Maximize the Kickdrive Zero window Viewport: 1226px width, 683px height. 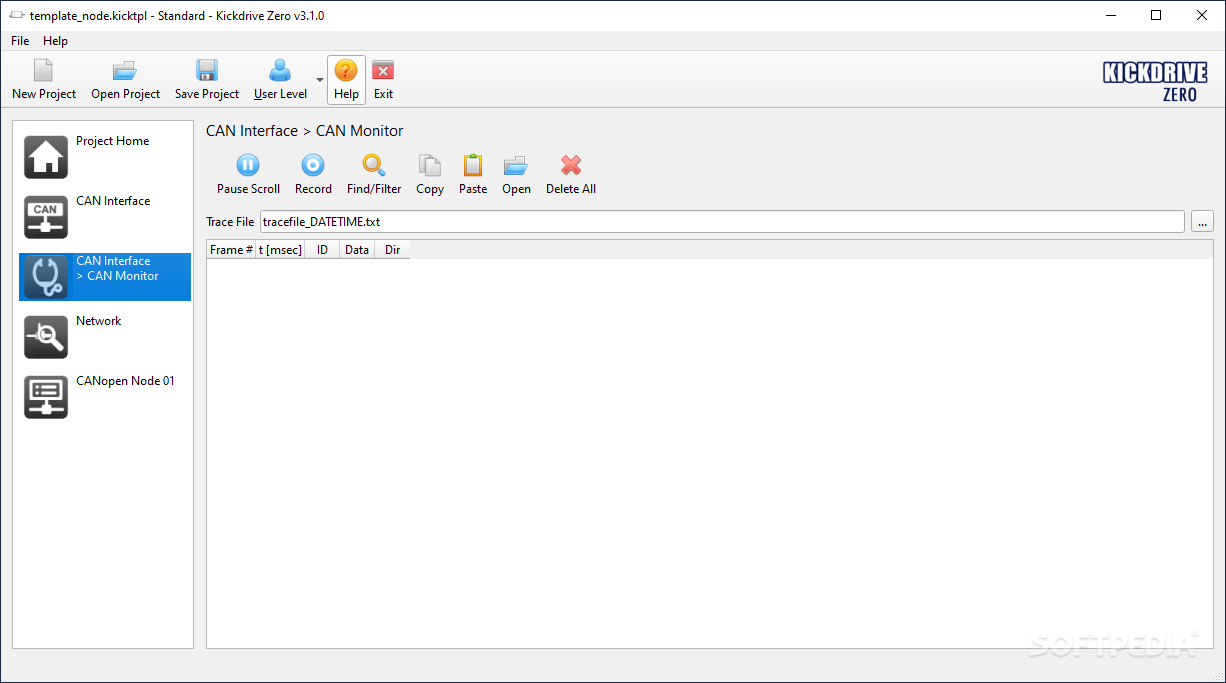pyautogui.click(x=1156, y=15)
